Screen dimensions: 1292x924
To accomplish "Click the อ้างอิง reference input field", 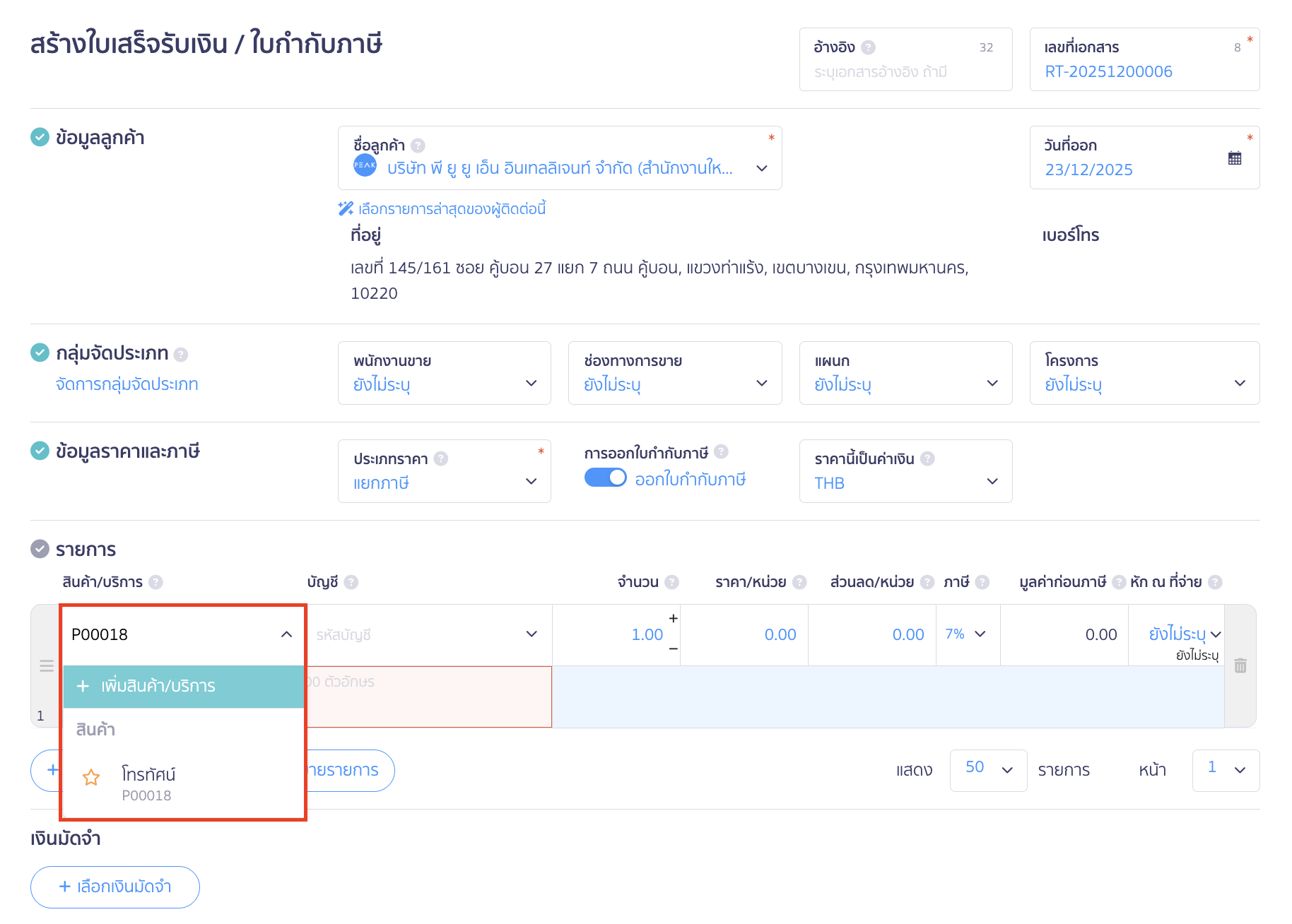I will pos(905,72).
